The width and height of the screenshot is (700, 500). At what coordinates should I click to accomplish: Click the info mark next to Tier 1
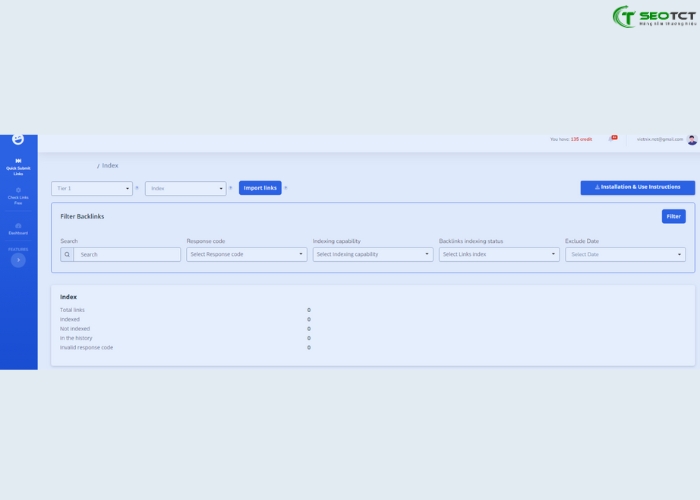tap(137, 188)
